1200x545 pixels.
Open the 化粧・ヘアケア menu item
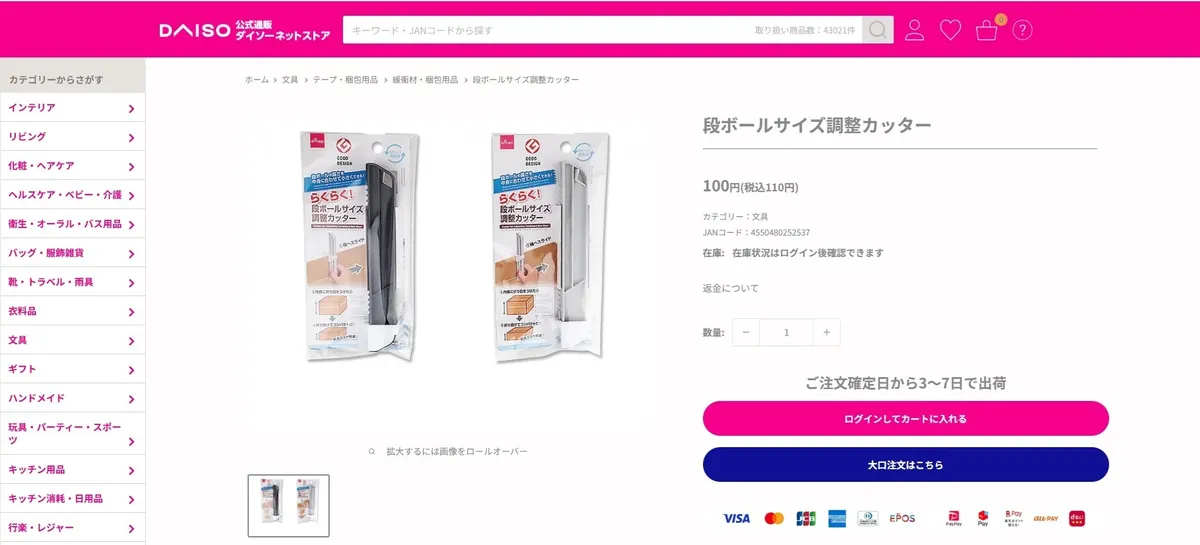(x=72, y=166)
